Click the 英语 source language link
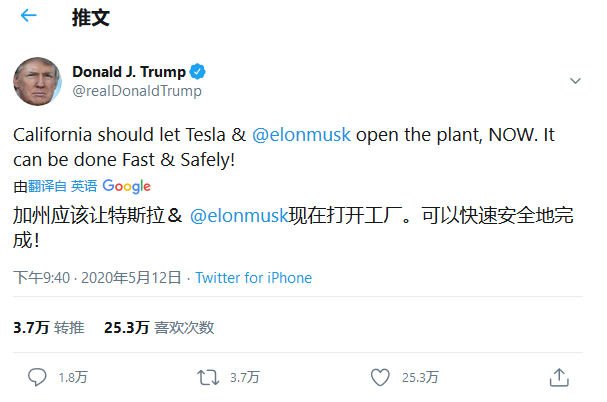This screenshot has width=607, height=402. [84, 186]
